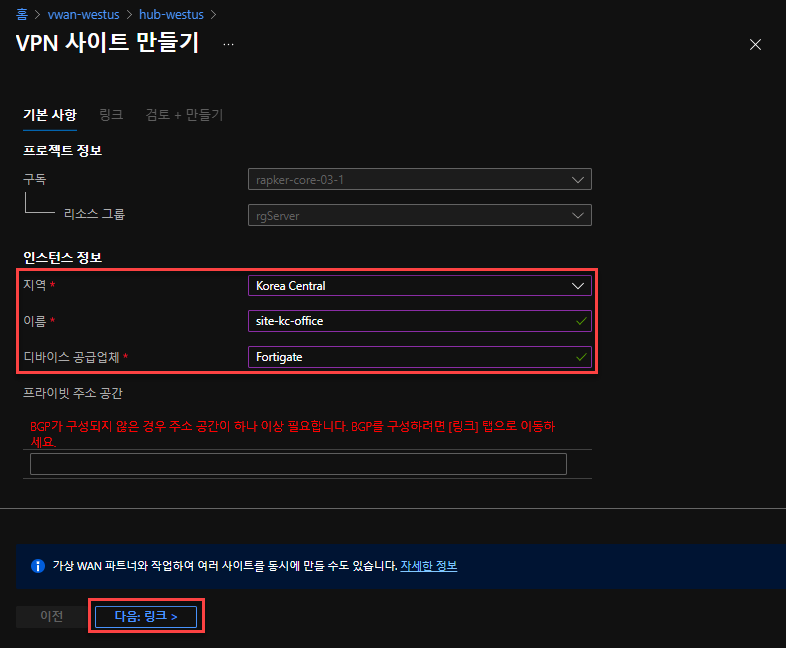Click the chevron arrow of 리소스 그룹 dropdown

click(x=577, y=215)
